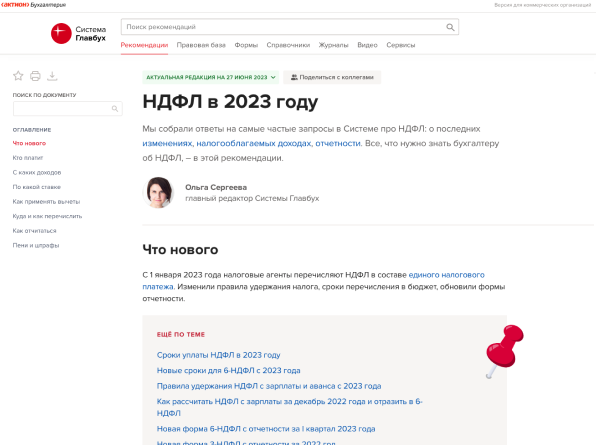Screen dimensions: 596x445
Task: Jump to Пени и штрафы section
Action: coord(36,245)
